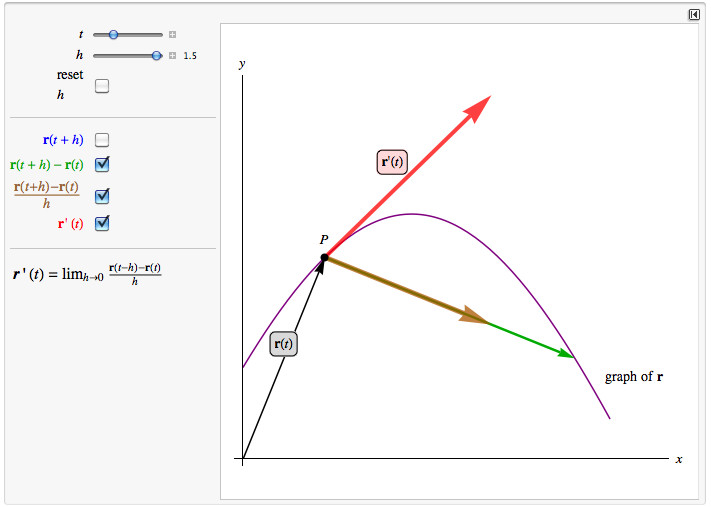Click the green r(t + h) − r(t) label
Image resolution: width=711 pixels, height=507 pixels.
[x=47, y=165]
